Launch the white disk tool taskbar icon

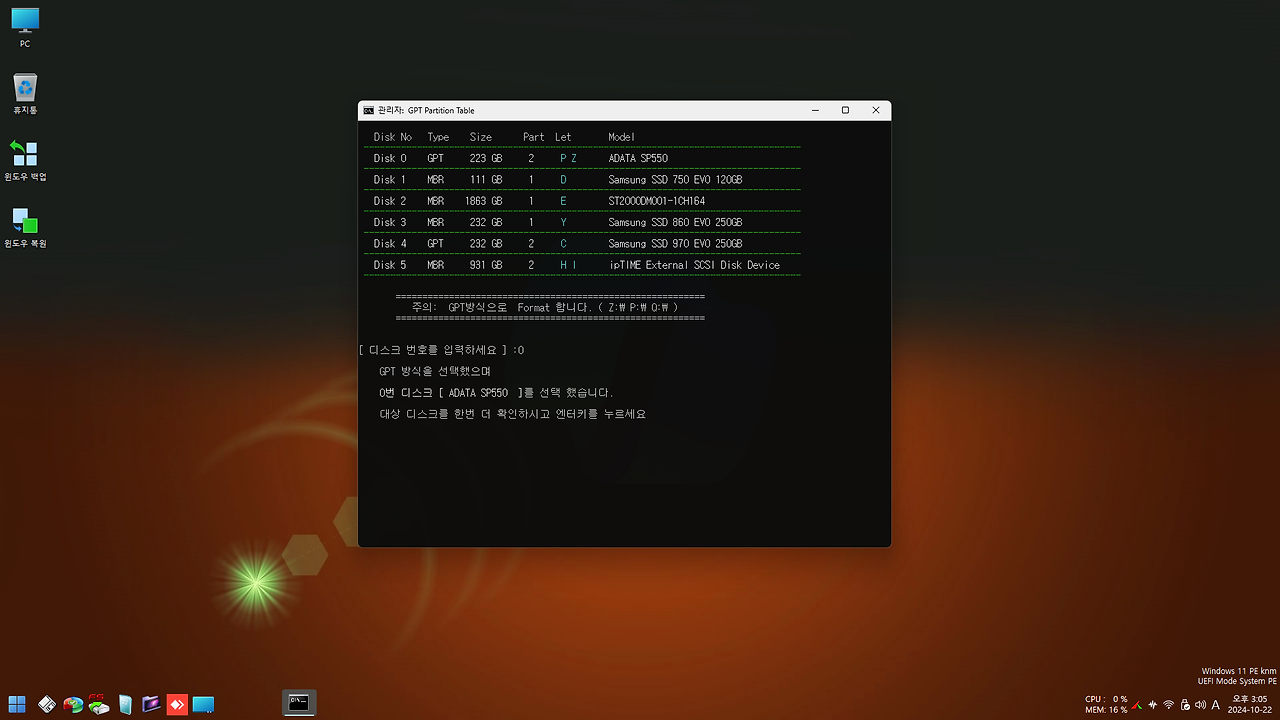click(47, 704)
